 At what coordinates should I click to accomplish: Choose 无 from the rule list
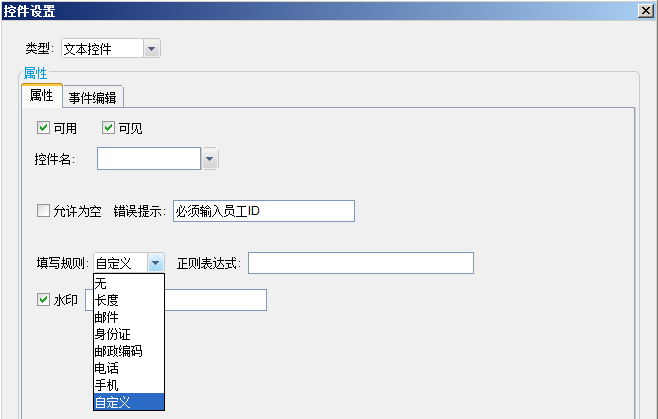click(x=129, y=283)
